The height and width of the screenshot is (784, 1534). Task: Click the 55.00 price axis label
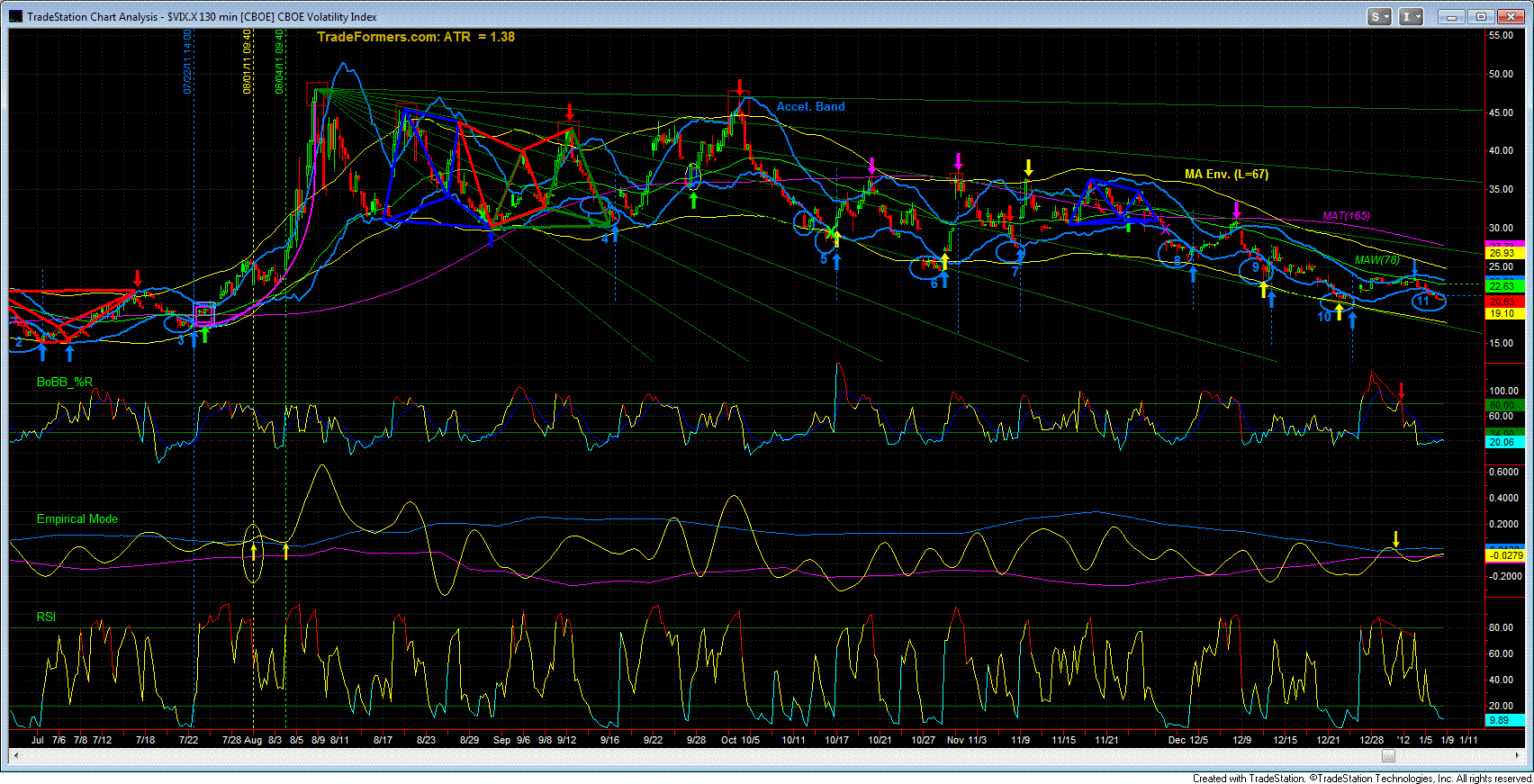1501,35
